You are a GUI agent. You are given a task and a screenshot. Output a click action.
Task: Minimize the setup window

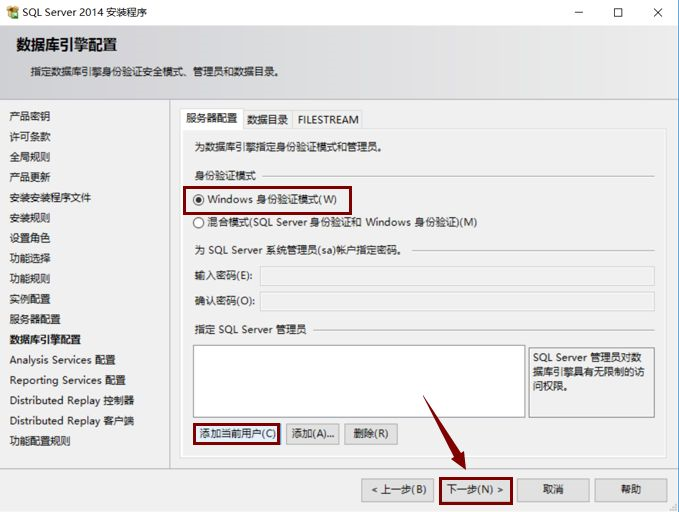click(579, 13)
